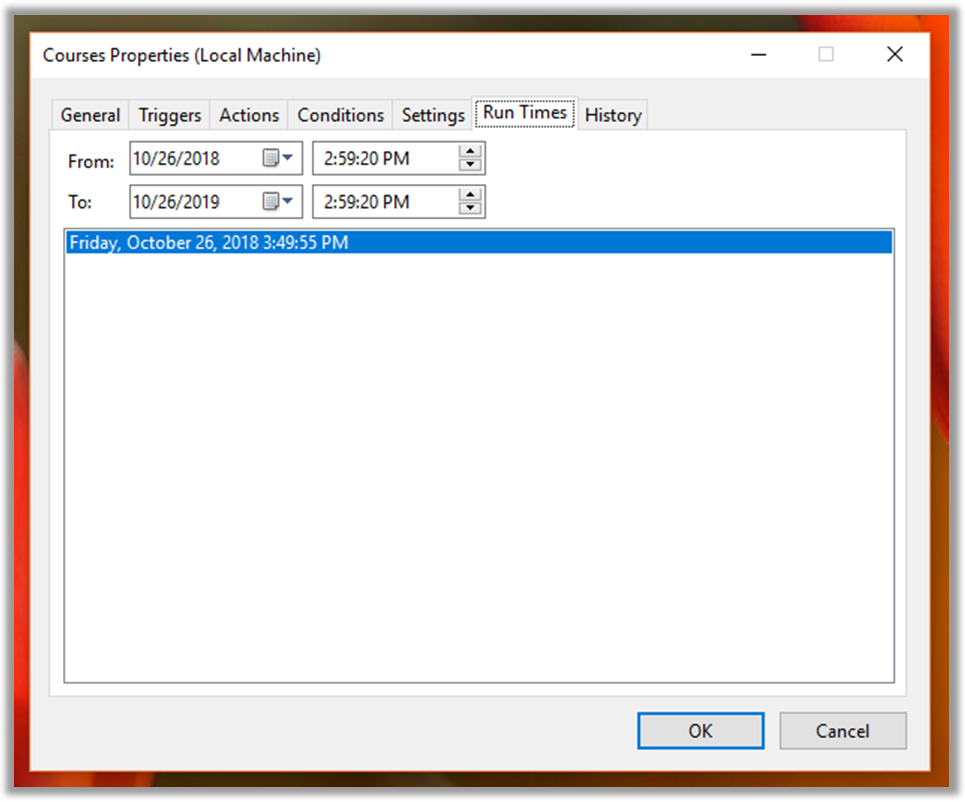This screenshot has height=802, width=965.
Task: Open the Triggers tab
Action: (169, 115)
